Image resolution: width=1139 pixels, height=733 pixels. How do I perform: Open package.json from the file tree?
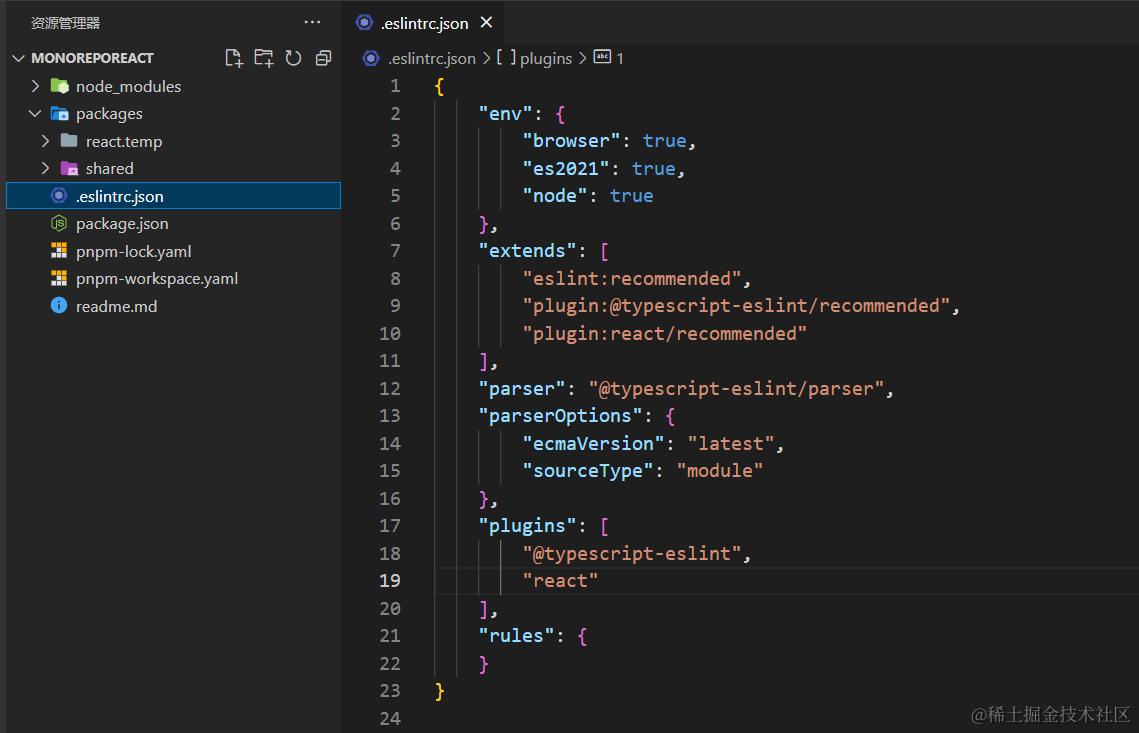pyautogui.click(x=122, y=224)
